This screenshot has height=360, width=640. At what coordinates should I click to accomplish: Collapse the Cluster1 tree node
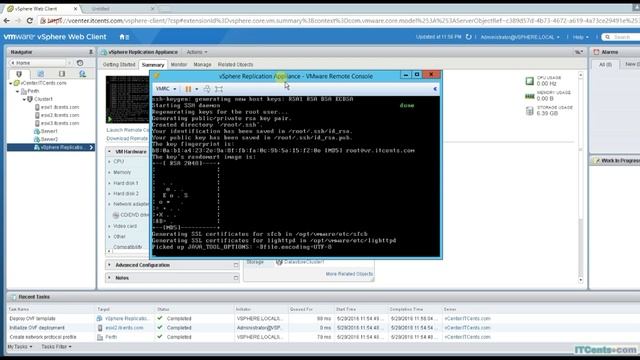coord(24,99)
